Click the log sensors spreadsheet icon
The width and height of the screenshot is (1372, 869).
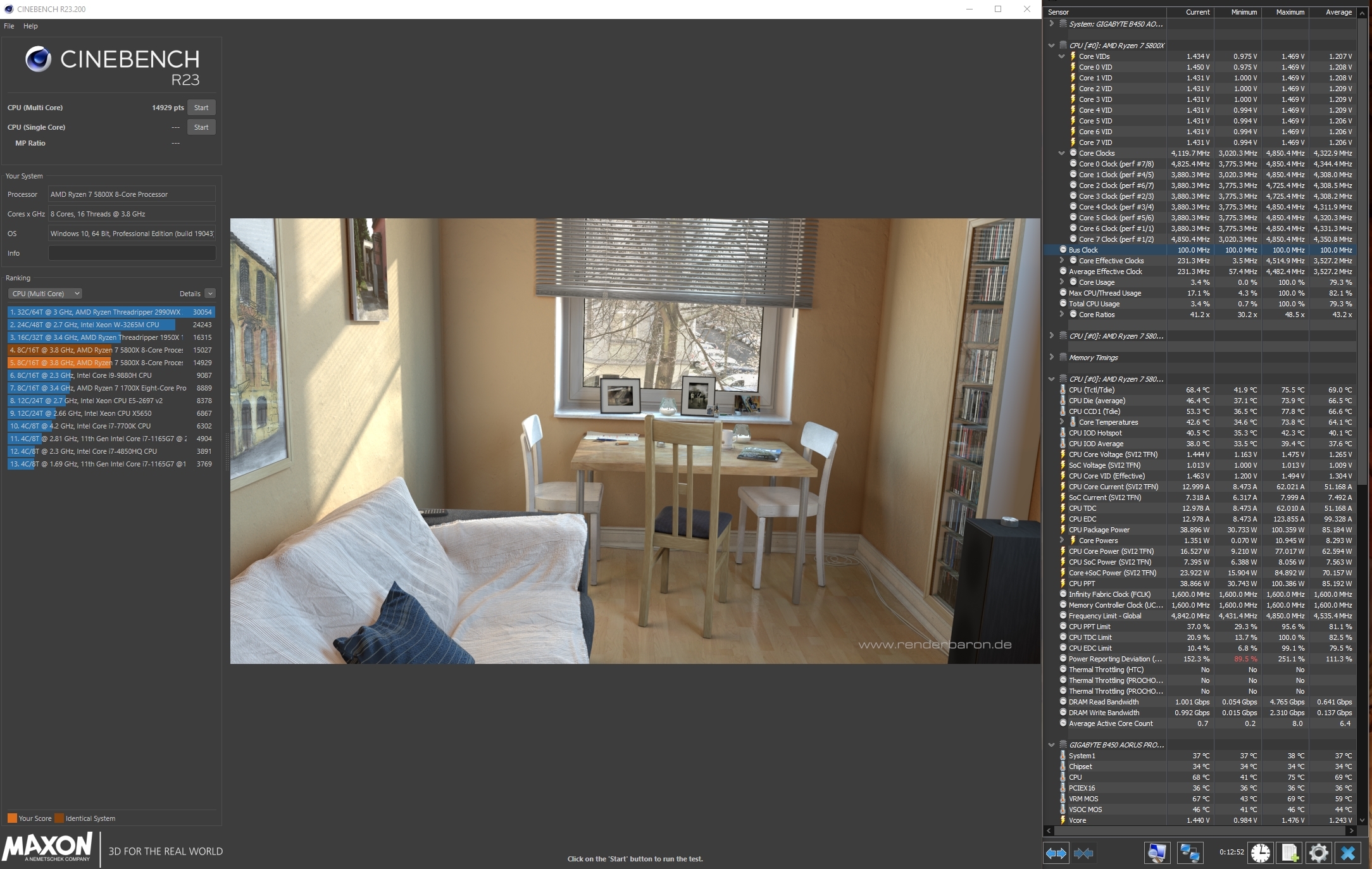tap(1290, 853)
